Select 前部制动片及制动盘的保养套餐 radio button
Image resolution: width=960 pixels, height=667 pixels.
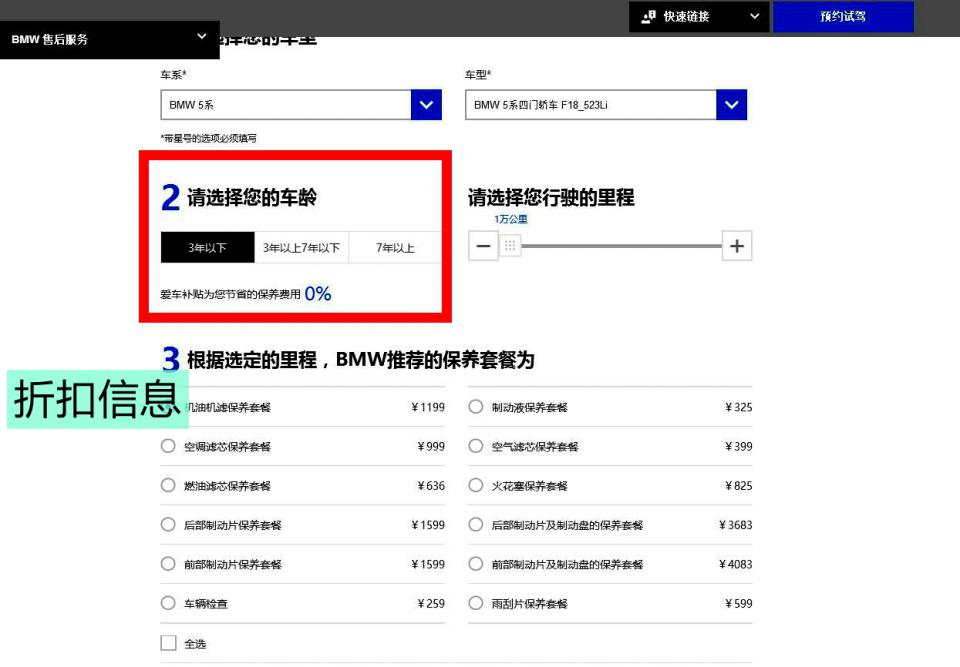[476, 563]
